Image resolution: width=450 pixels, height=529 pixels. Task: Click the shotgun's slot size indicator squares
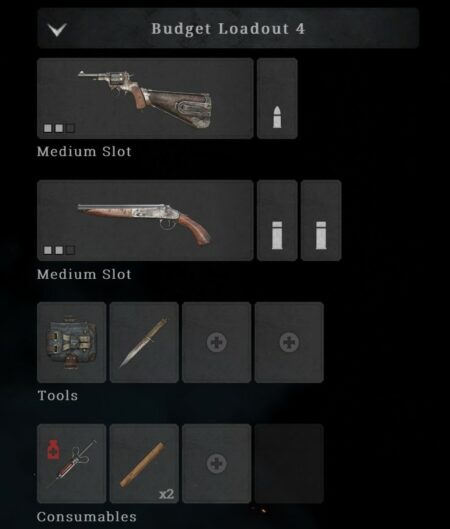(x=59, y=250)
